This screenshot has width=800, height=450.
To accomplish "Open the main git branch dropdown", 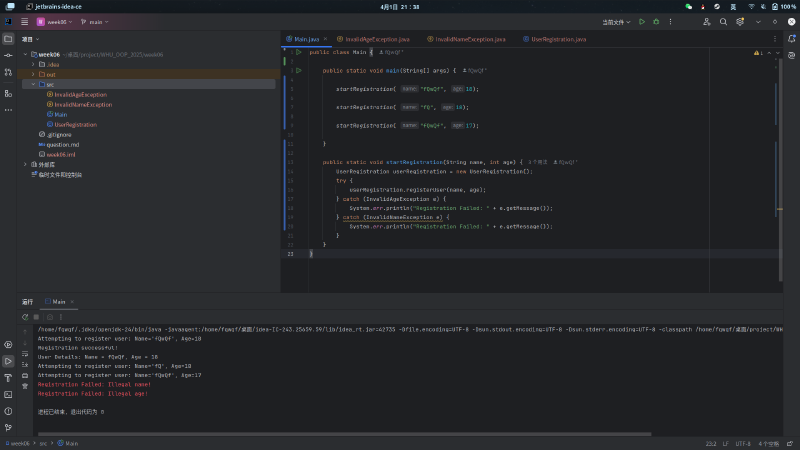I will pyautogui.click(x=95, y=22).
